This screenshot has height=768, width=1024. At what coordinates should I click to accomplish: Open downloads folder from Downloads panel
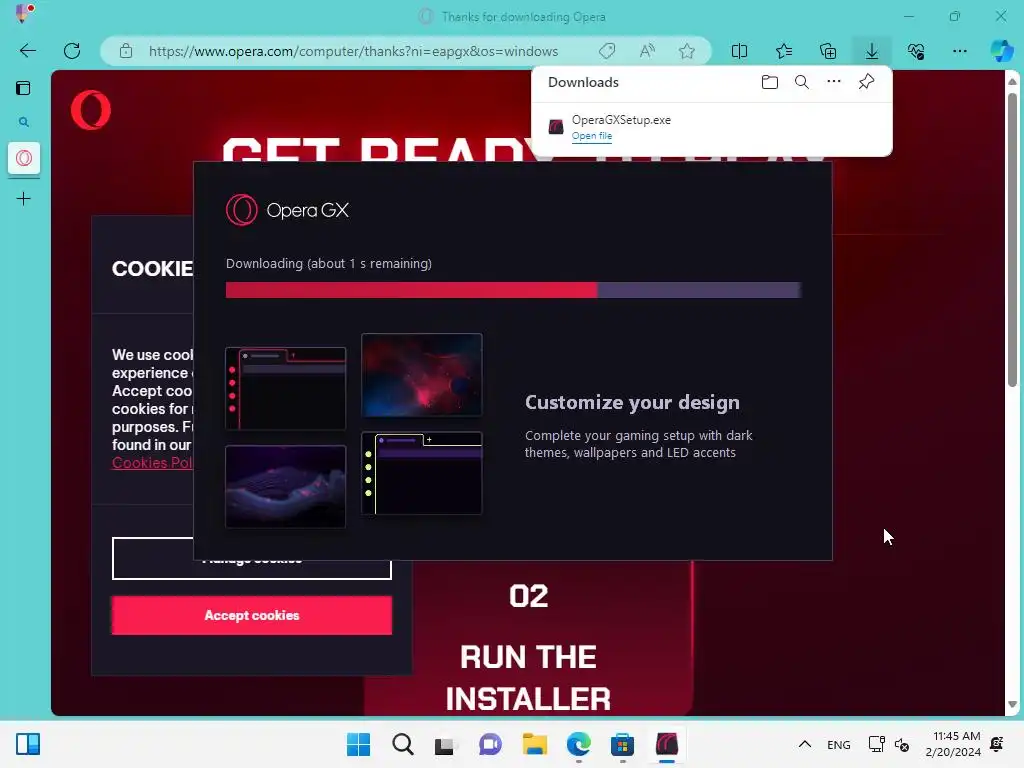[770, 82]
